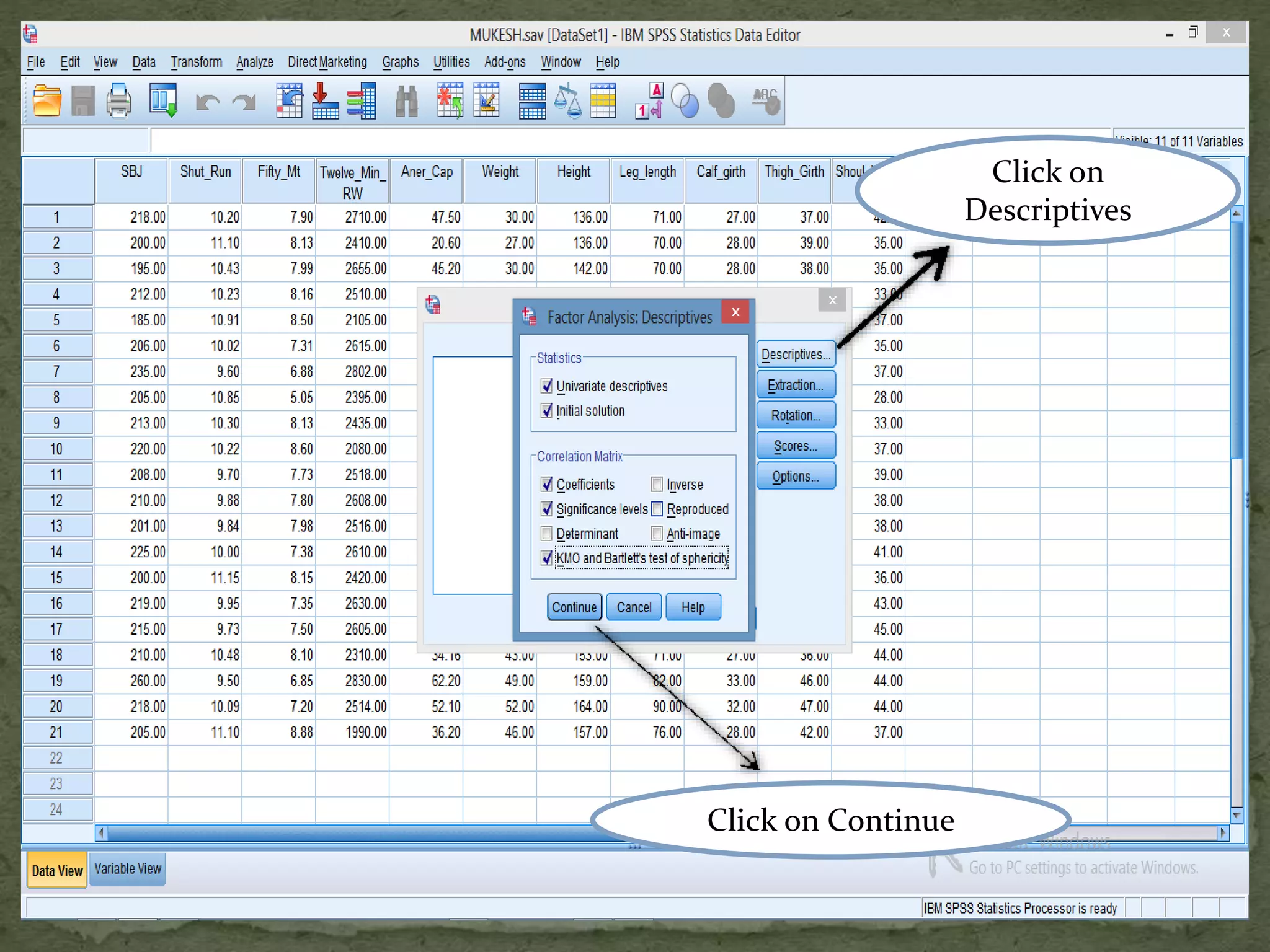This screenshot has height=952, width=1270.
Task: Click the Save file floppy icon
Action: pos(82,101)
